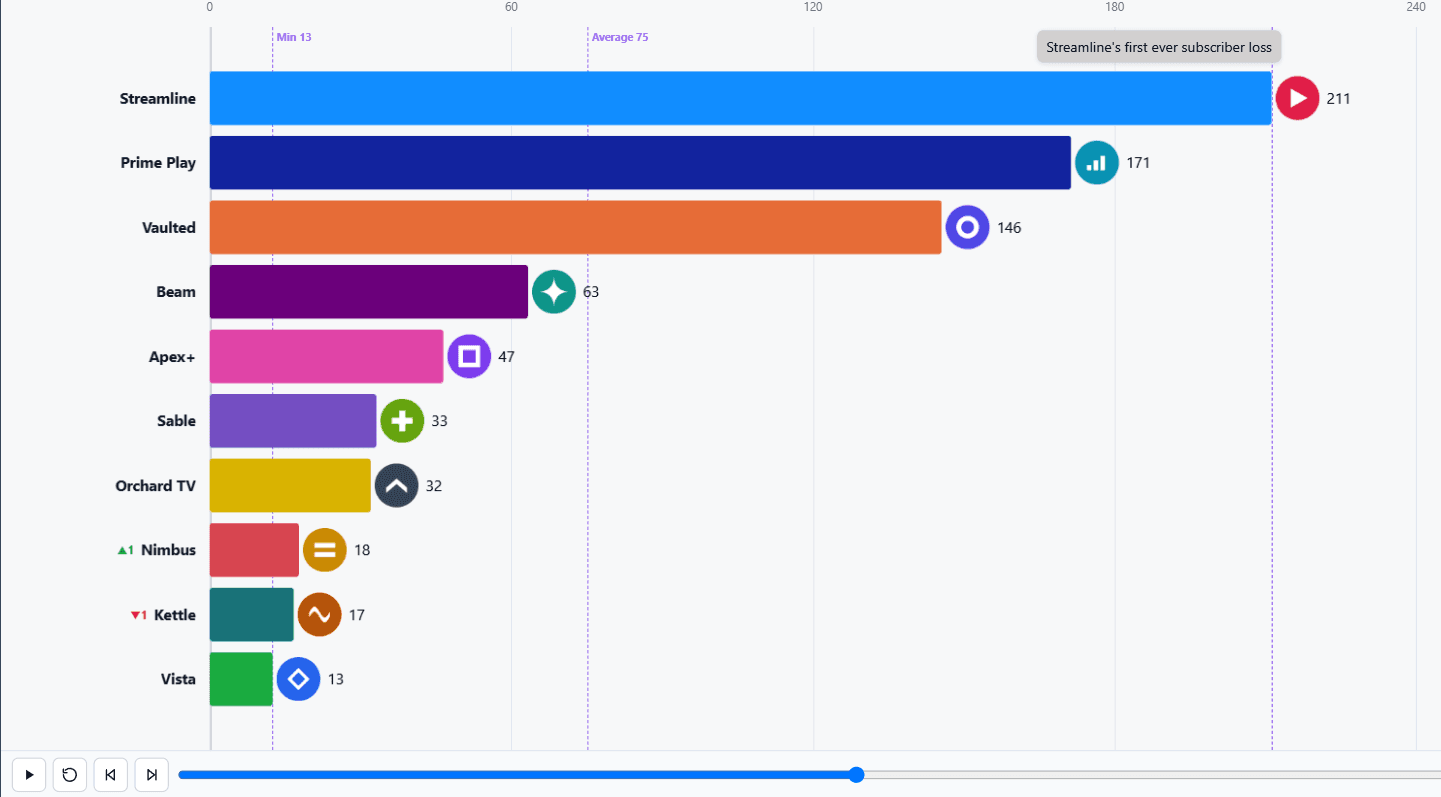Click the Prime Play bar-chart logo icon
The height and width of the screenshot is (797, 1441).
[1097, 163]
